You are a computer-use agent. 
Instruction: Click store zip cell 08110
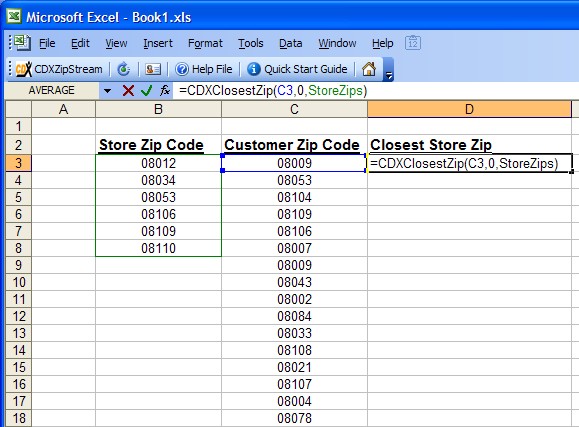pos(158,248)
